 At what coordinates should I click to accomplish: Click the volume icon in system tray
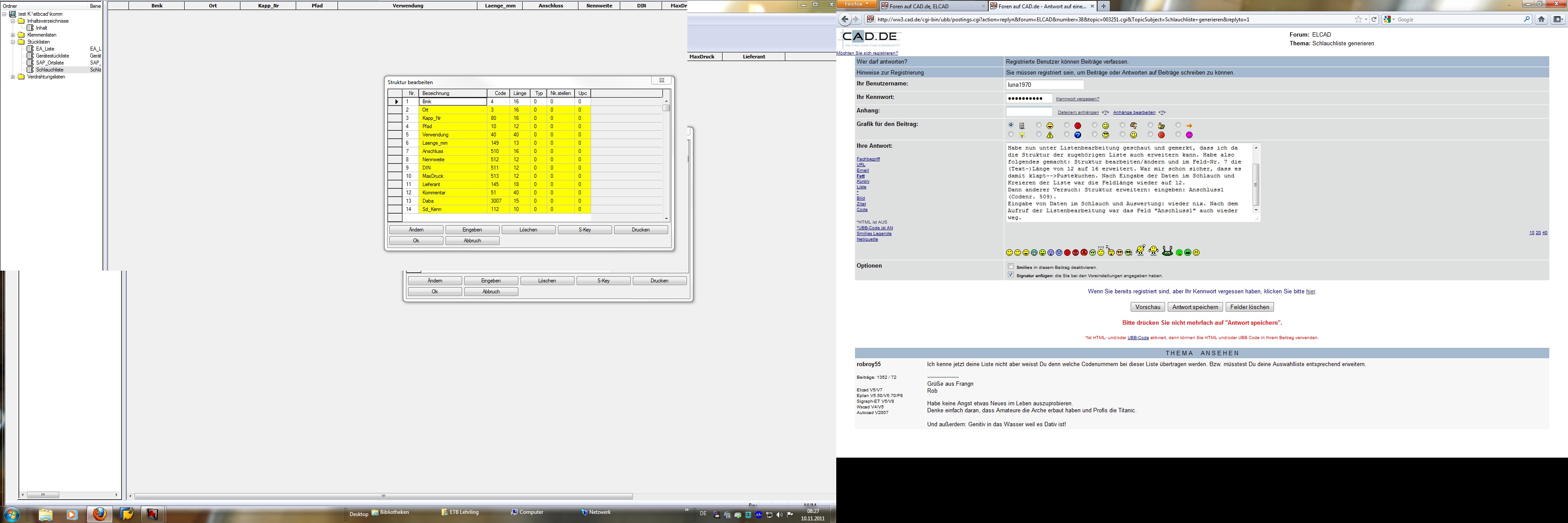pos(780,515)
